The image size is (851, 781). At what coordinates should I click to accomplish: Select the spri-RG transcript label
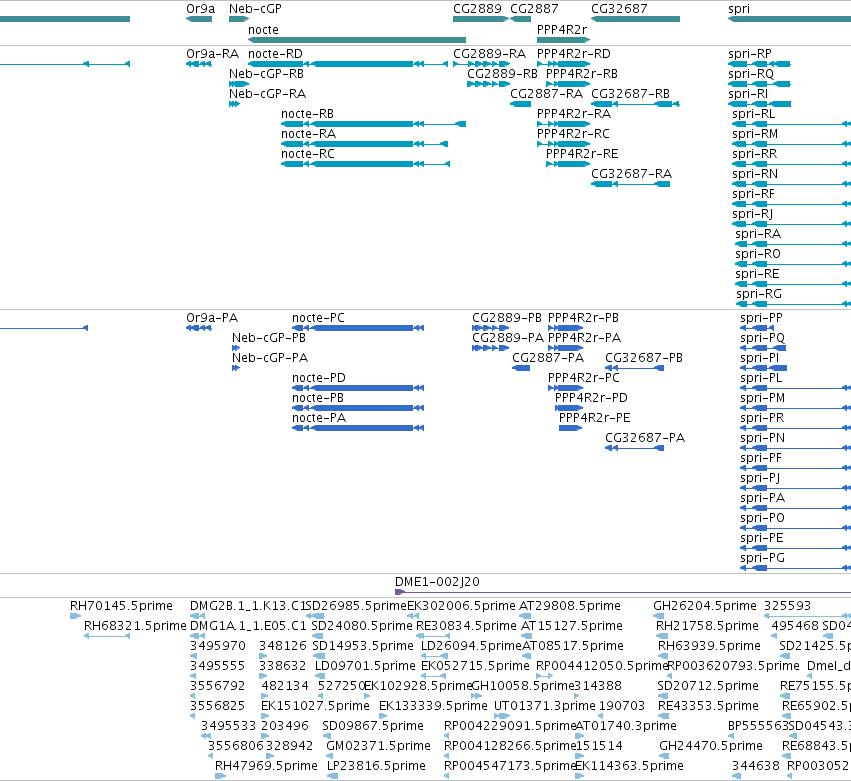pyautogui.click(x=759, y=294)
